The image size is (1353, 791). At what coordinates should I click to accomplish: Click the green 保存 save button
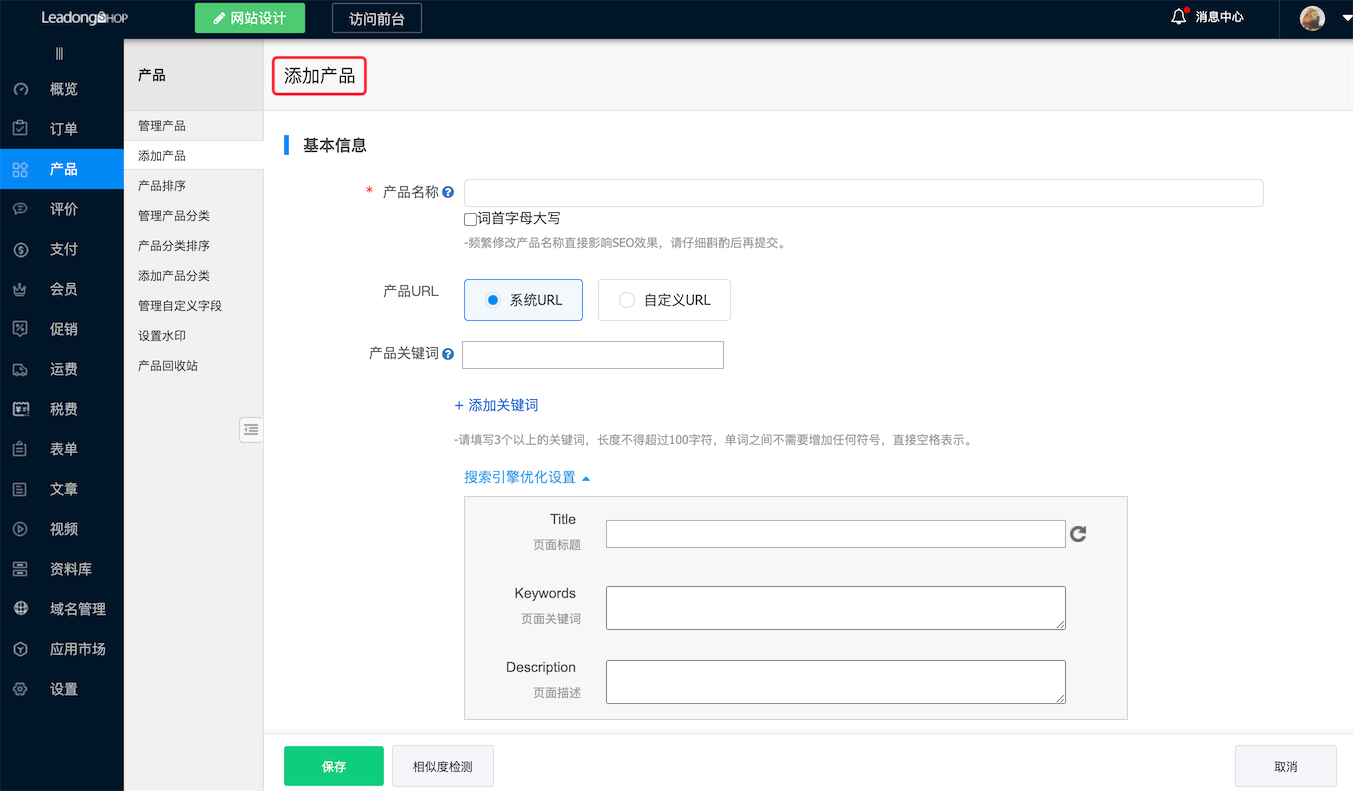[x=333, y=765]
